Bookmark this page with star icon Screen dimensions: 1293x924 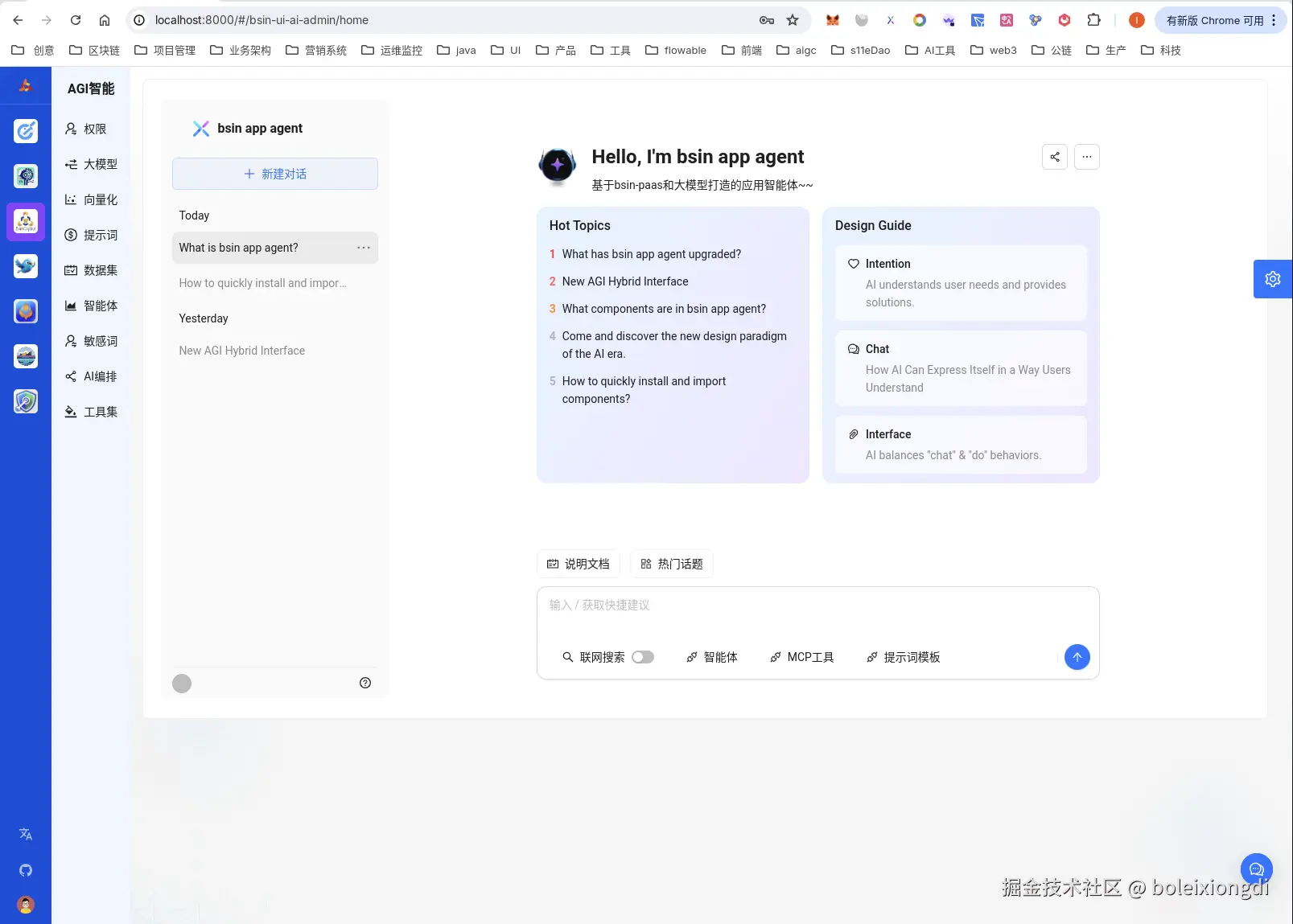(x=793, y=20)
